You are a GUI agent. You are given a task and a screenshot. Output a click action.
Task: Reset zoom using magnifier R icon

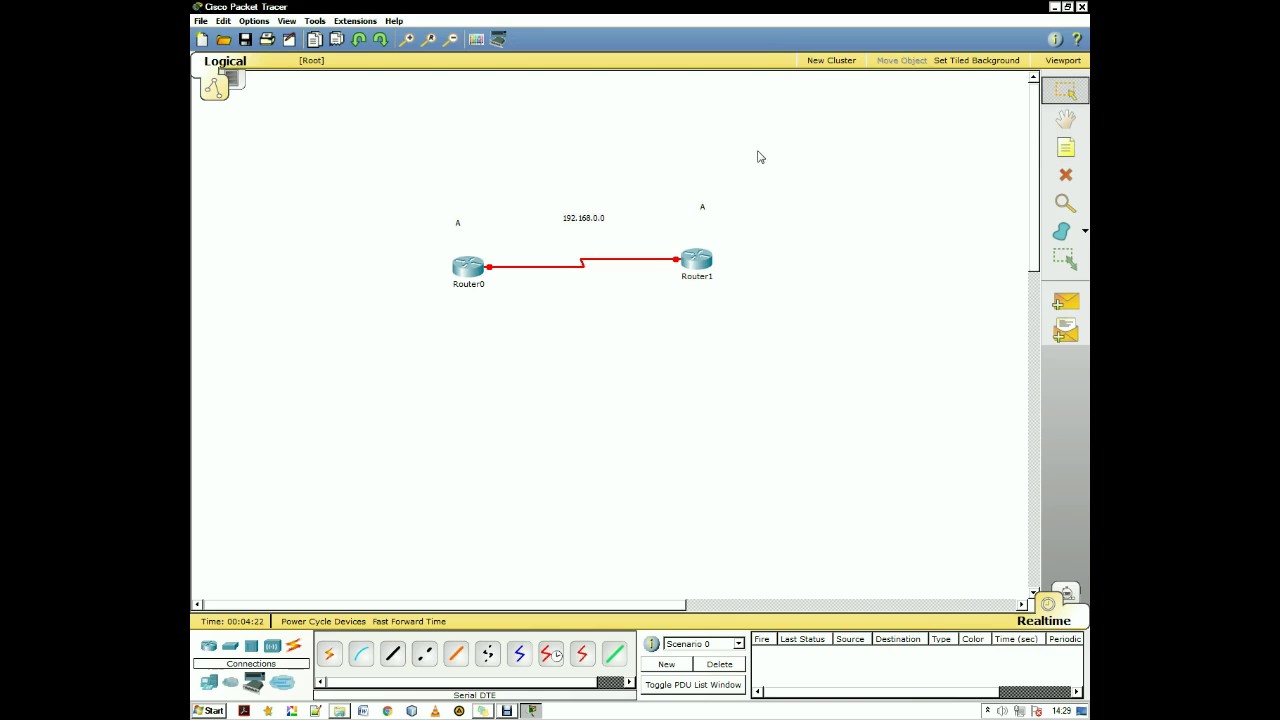pos(428,39)
